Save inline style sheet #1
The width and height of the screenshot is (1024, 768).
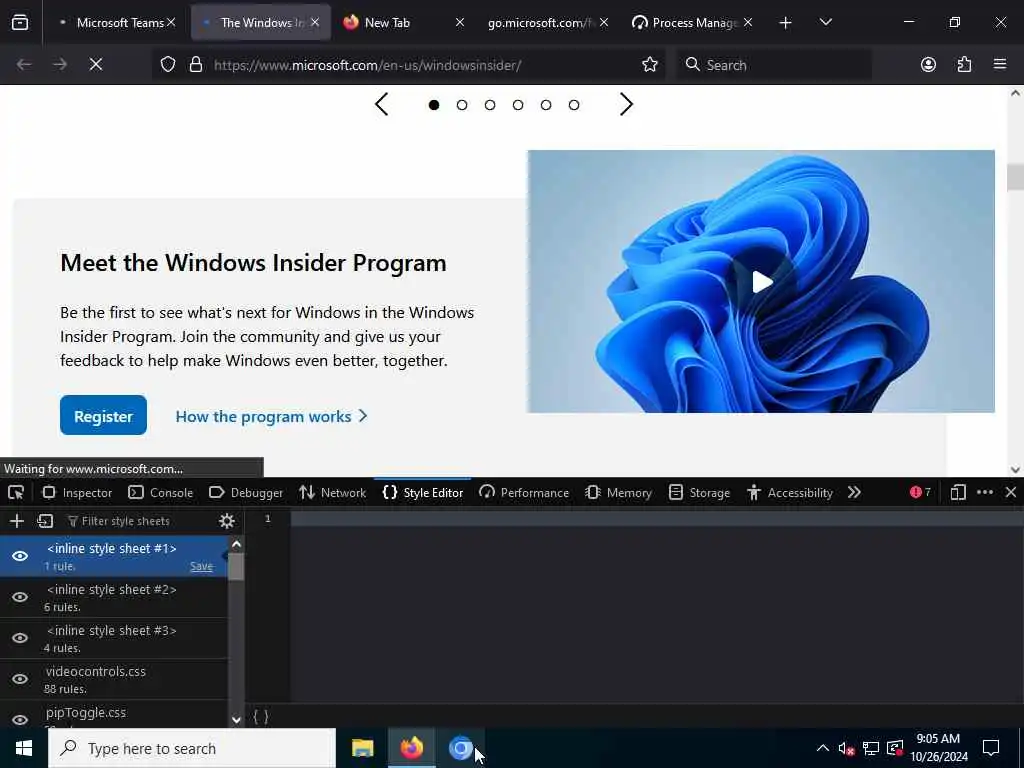click(201, 566)
